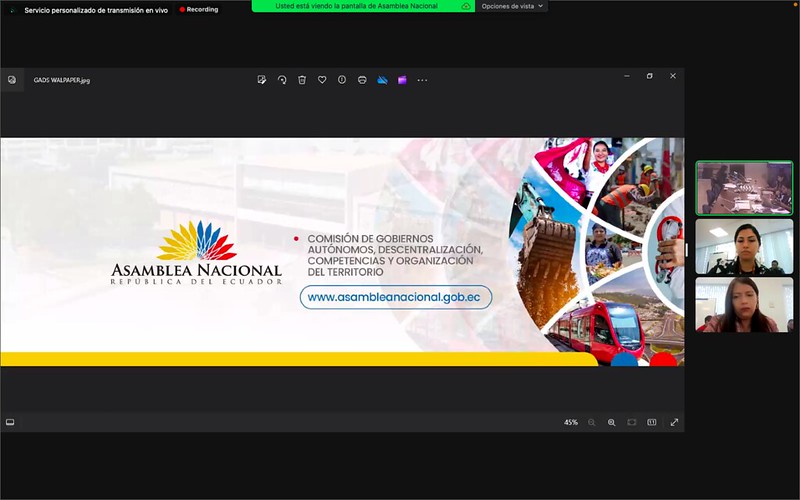Click the GADS WALPAPER.jpg file name
800x500 pixels.
tap(62, 80)
